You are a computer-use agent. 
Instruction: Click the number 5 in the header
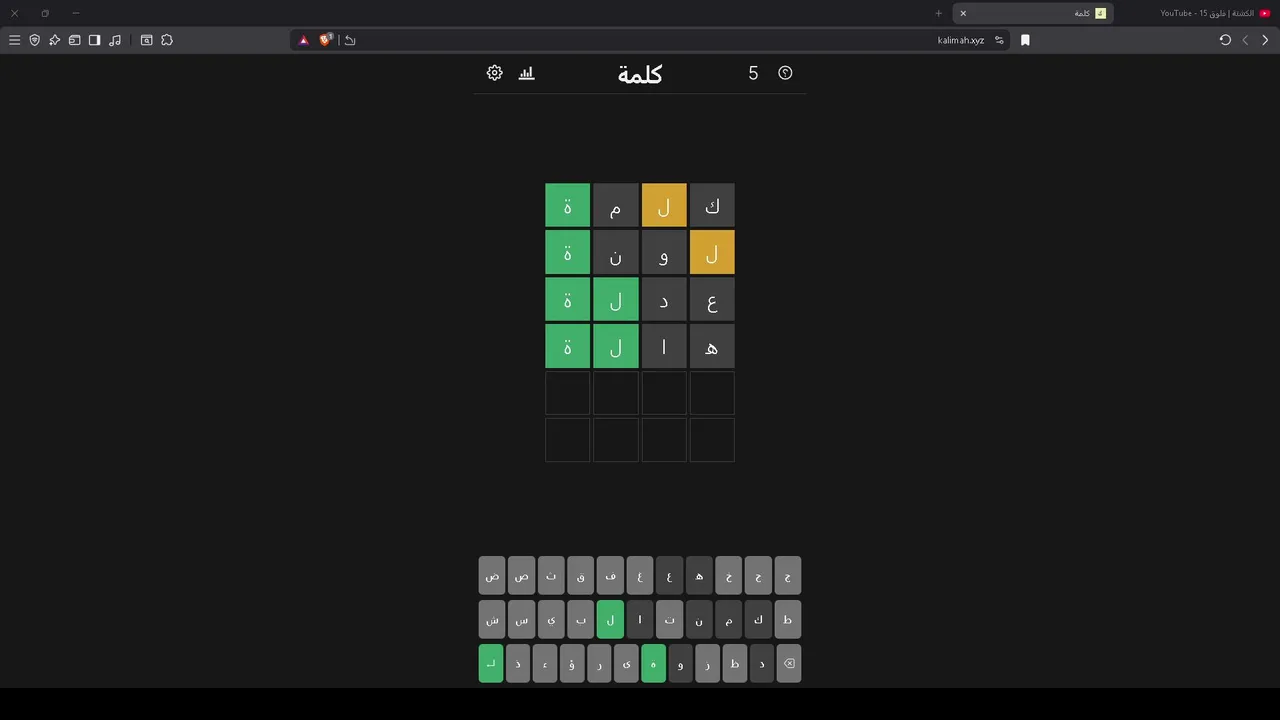[x=753, y=73]
